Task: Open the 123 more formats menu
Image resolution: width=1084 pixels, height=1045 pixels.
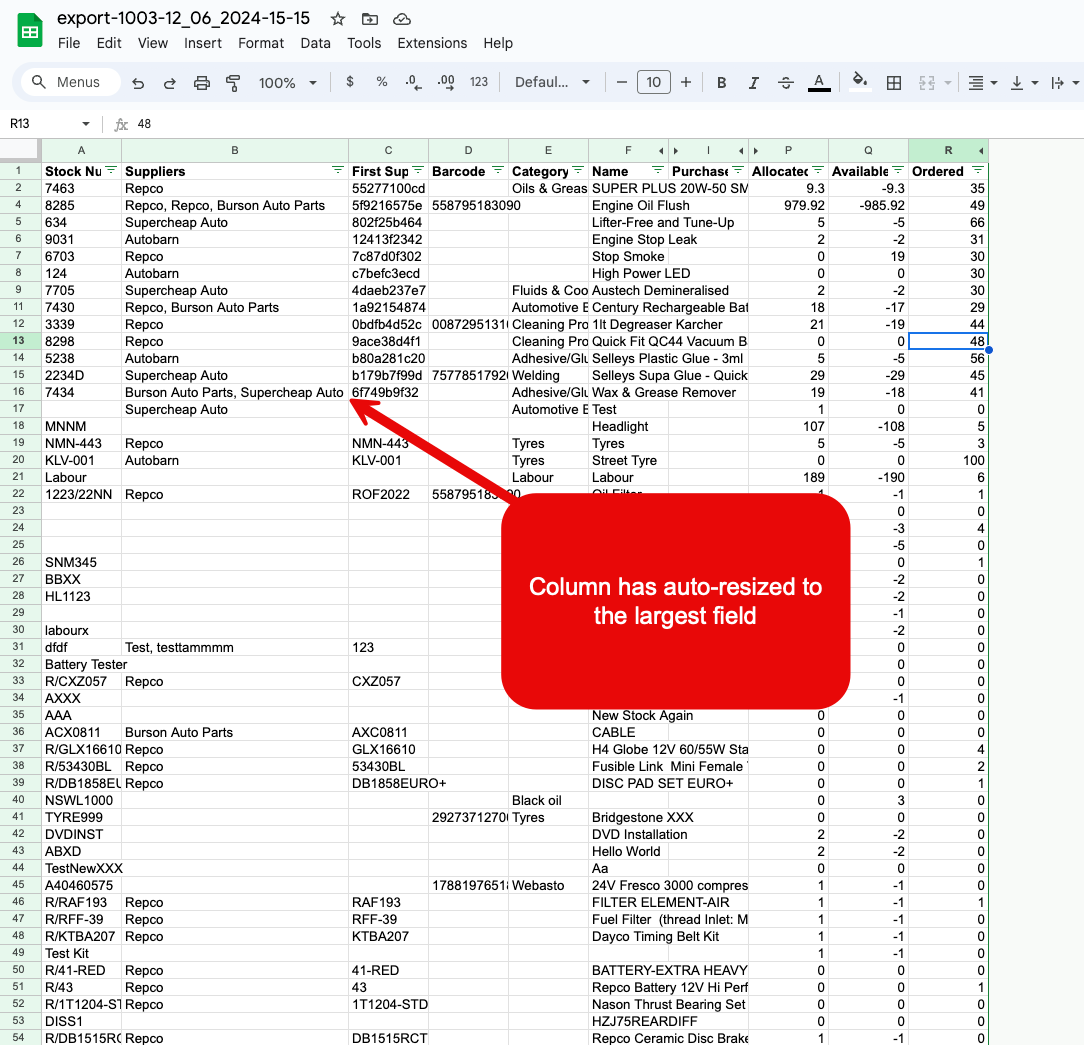Action: click(x=478, y=82)
